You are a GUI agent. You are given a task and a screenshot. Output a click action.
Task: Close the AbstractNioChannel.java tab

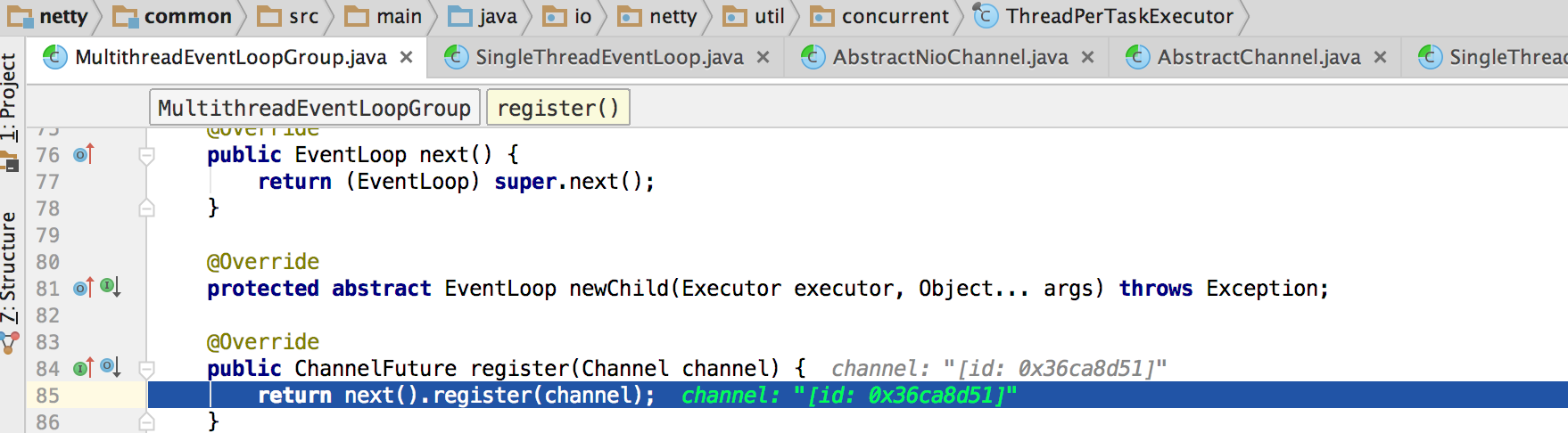(x=1088, y=57)
